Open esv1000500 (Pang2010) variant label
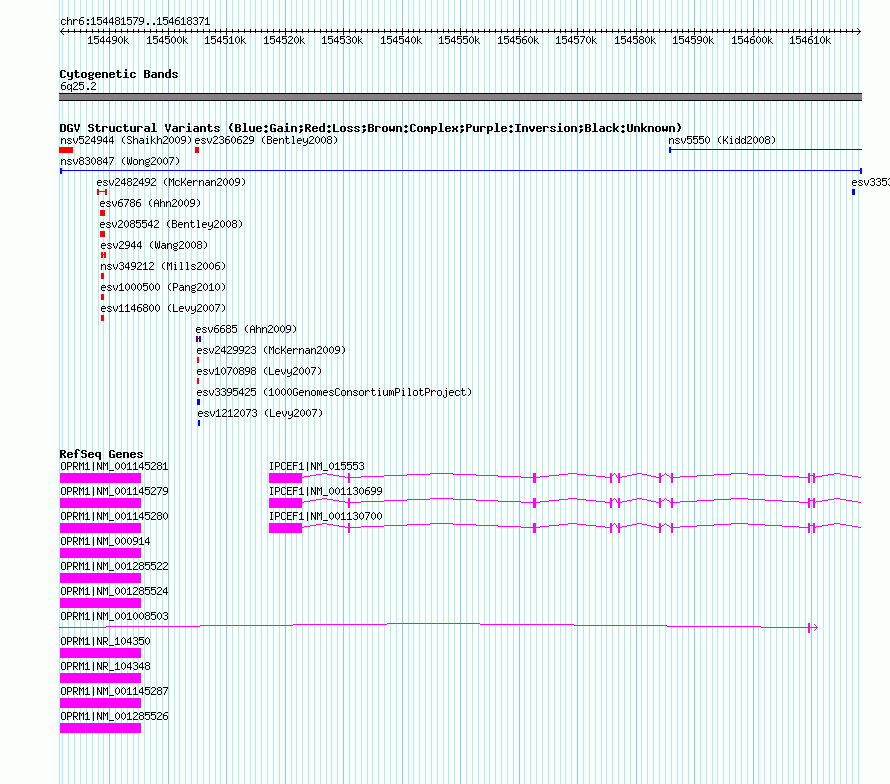 (x=163, y=287)
